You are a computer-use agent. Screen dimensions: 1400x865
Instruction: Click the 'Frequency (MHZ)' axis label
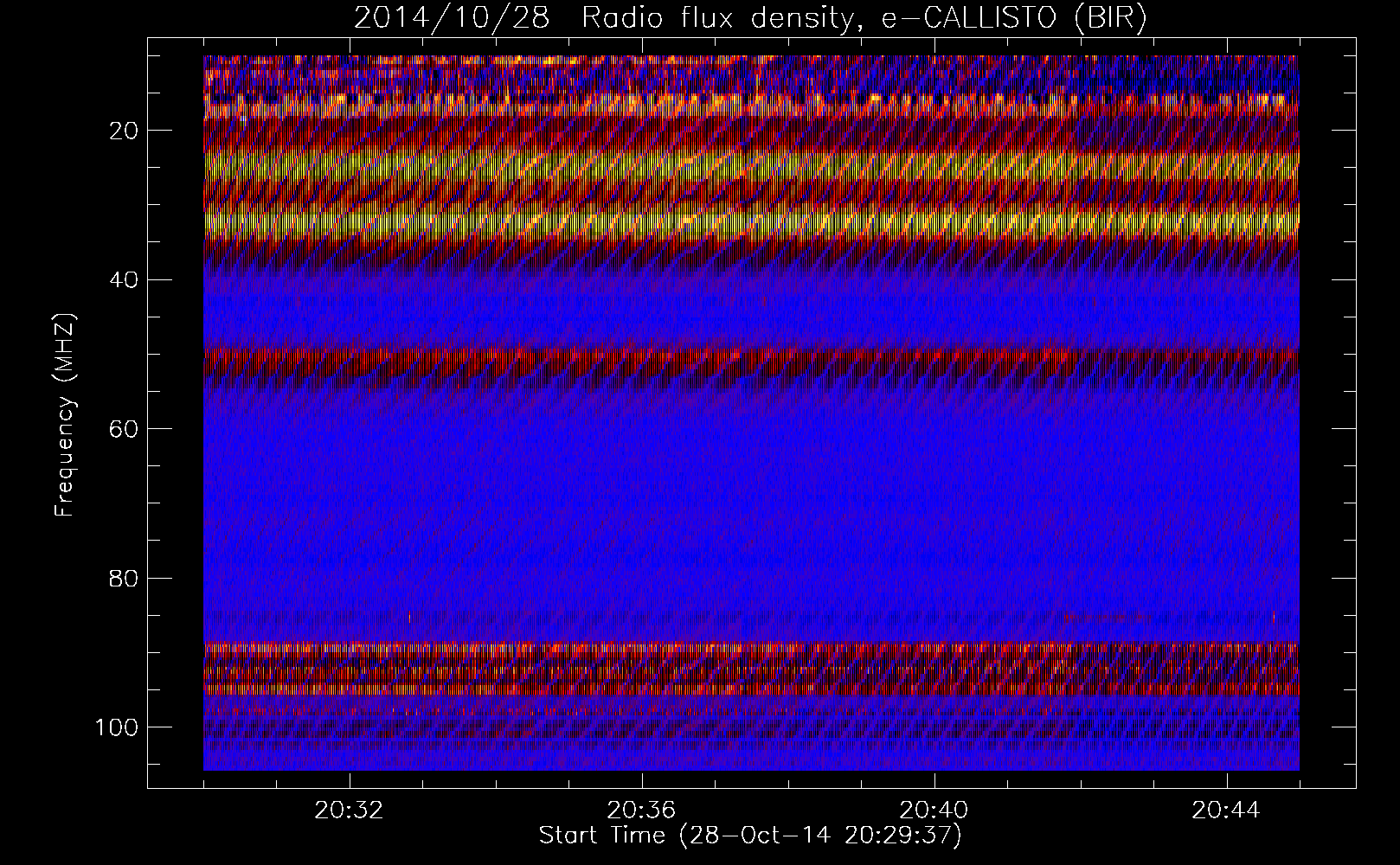pos(66,414)
